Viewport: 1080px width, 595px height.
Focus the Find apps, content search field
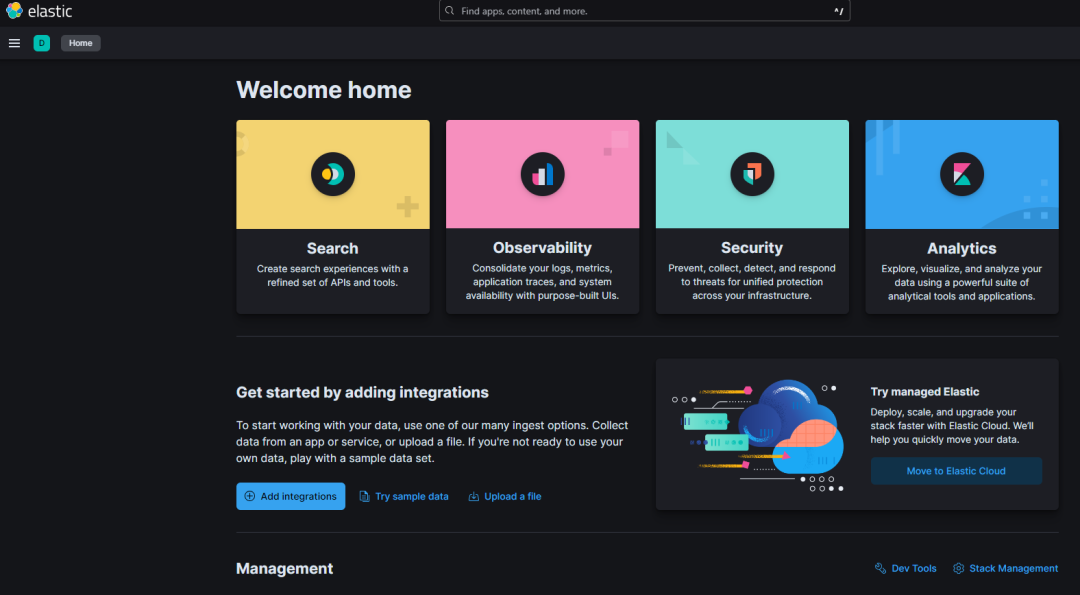tap(644, 11)
